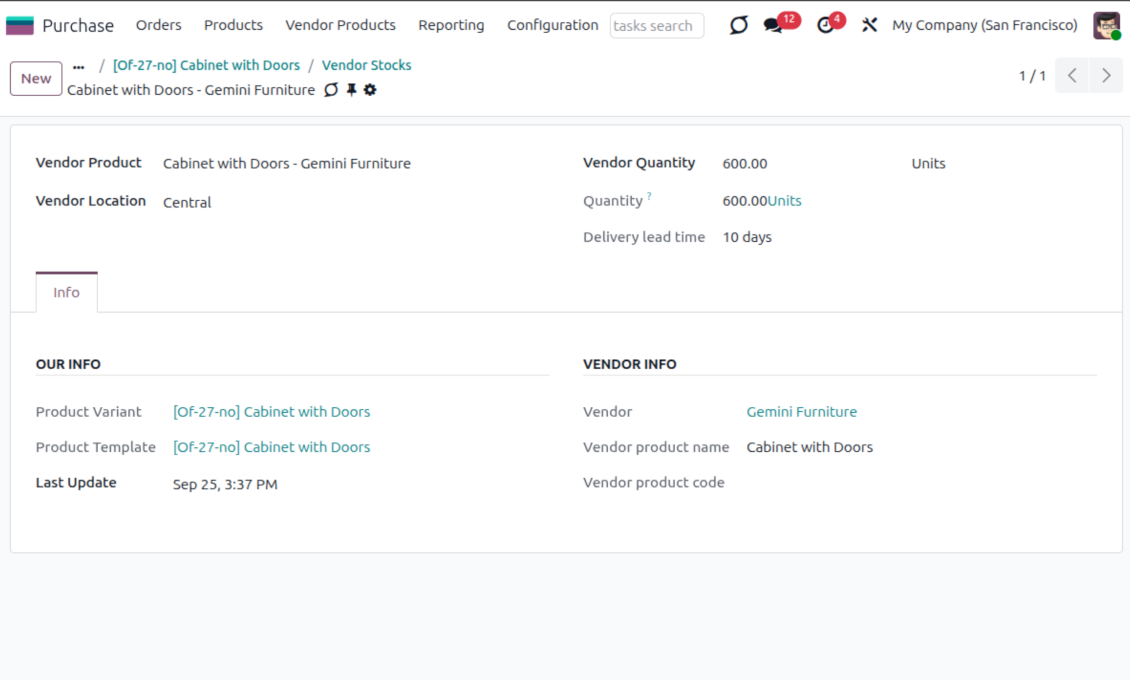Open the Reporting menu
The image size is (1130, 680).
click(x=451, y=26)
